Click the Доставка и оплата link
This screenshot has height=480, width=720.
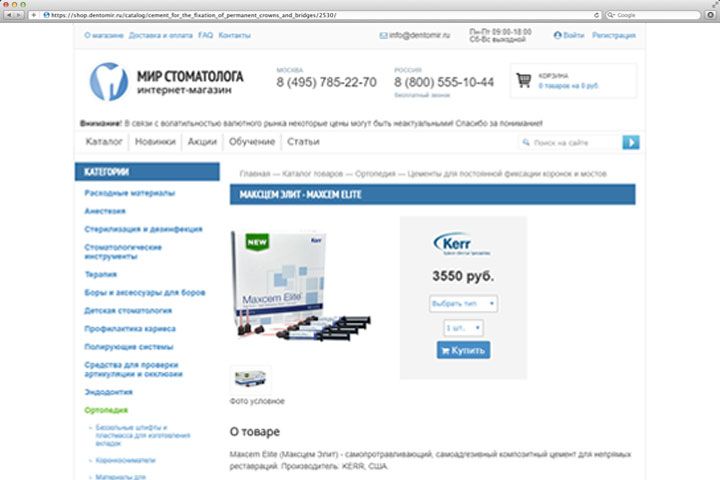pyautogui.click(x=160, y=35)
